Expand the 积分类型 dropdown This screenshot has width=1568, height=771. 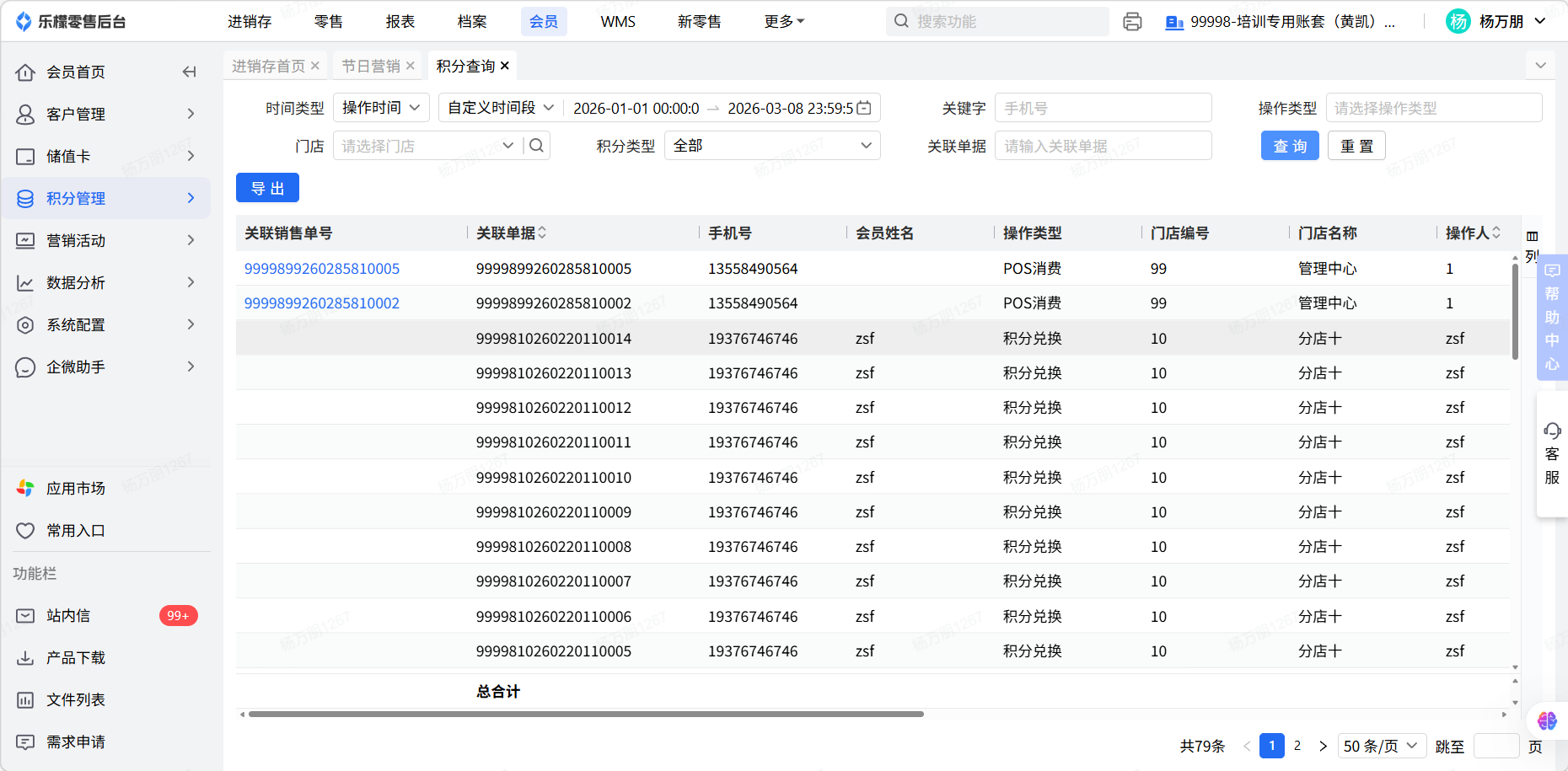pyautogui.click(x=771, y=146)
